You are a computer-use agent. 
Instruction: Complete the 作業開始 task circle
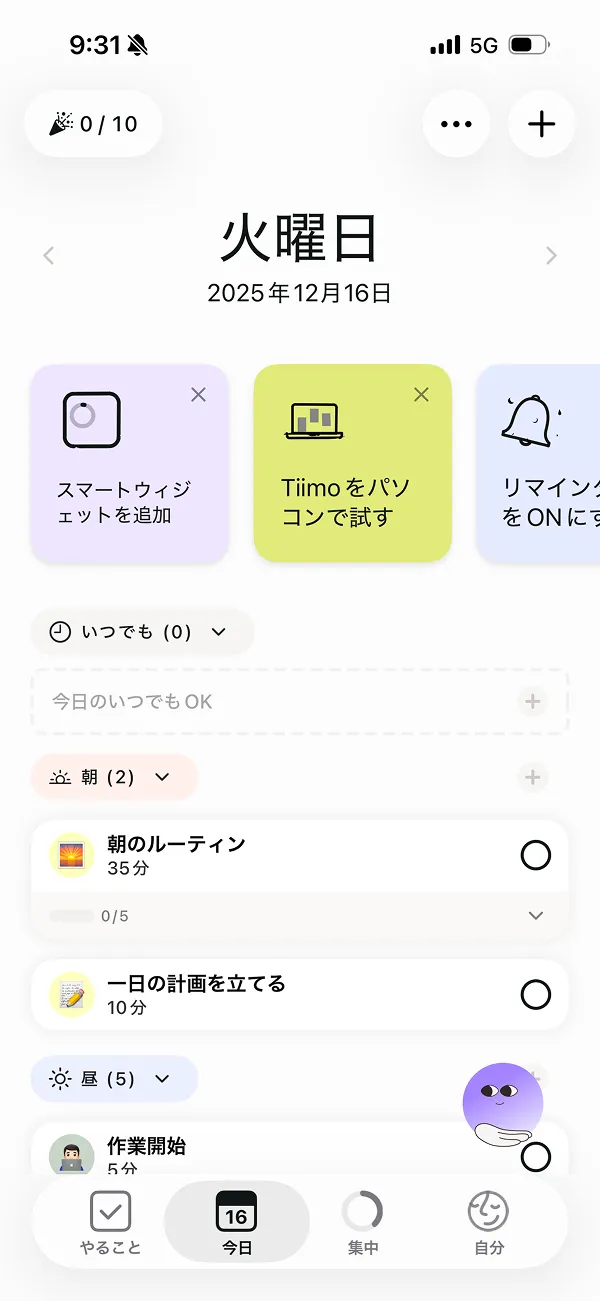point(536,1156)
